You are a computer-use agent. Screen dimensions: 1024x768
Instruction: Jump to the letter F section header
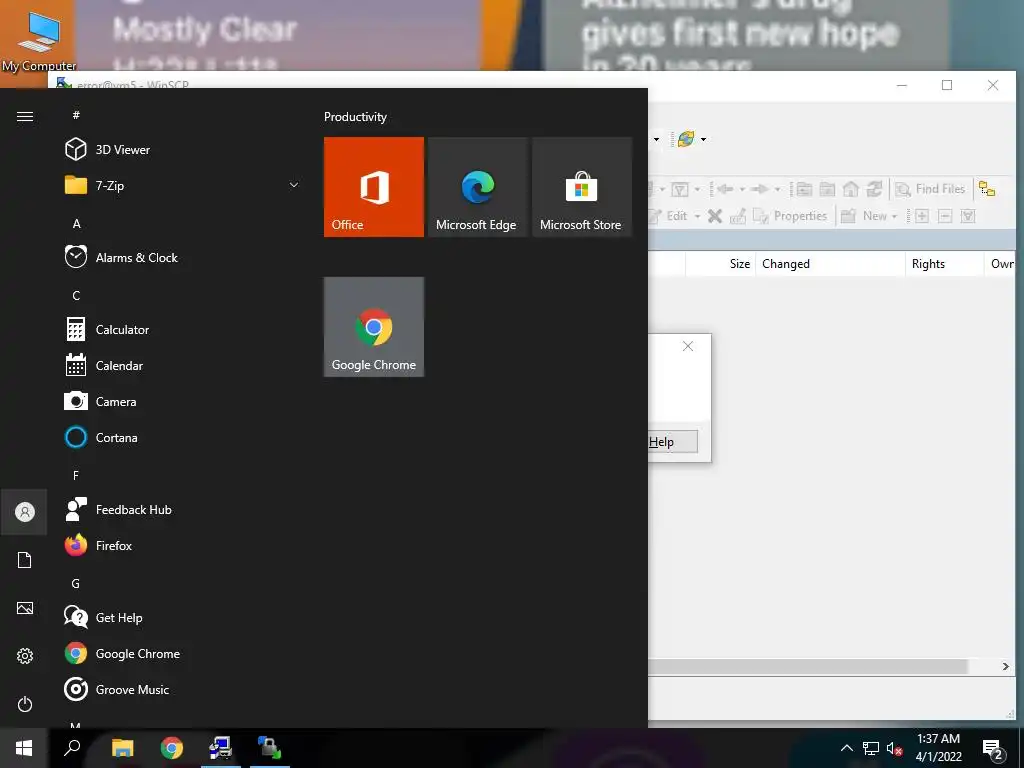coord(76,475)
